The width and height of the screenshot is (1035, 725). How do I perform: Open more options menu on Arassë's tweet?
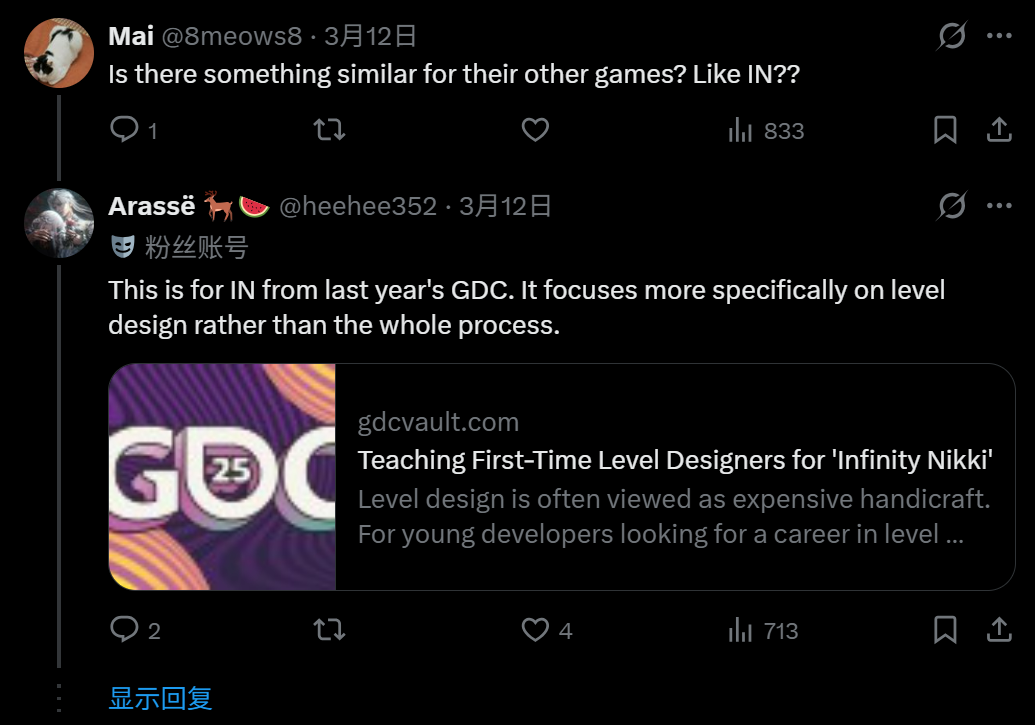click(999, 206)
